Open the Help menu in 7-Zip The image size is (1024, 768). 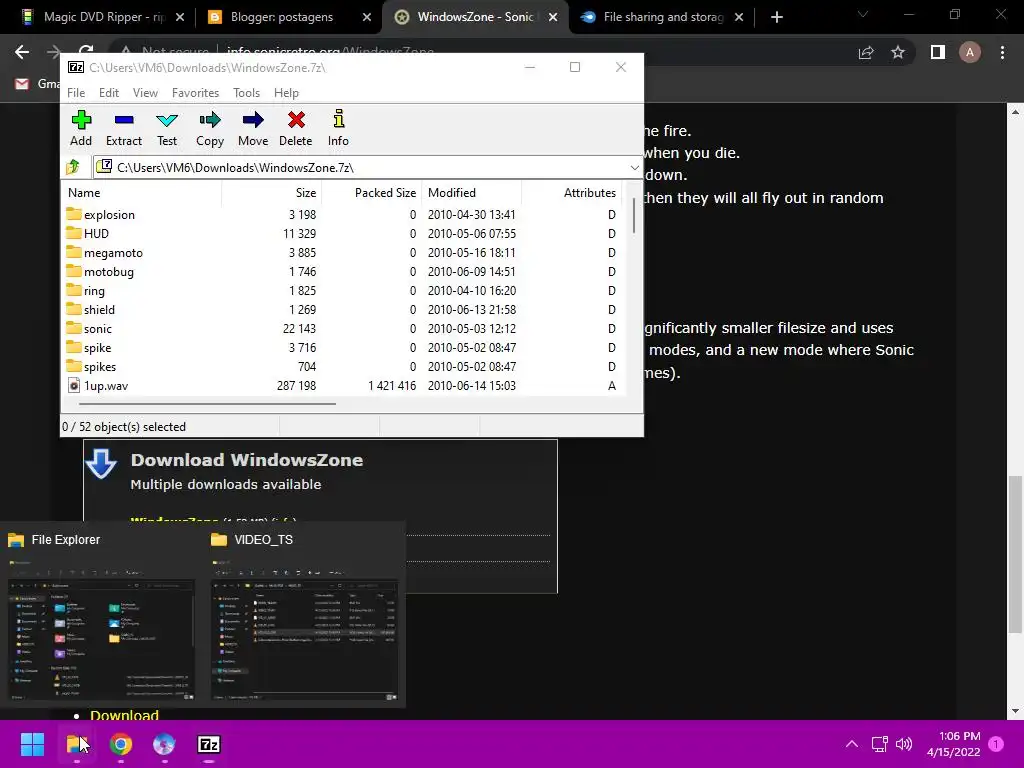[286, 93]
